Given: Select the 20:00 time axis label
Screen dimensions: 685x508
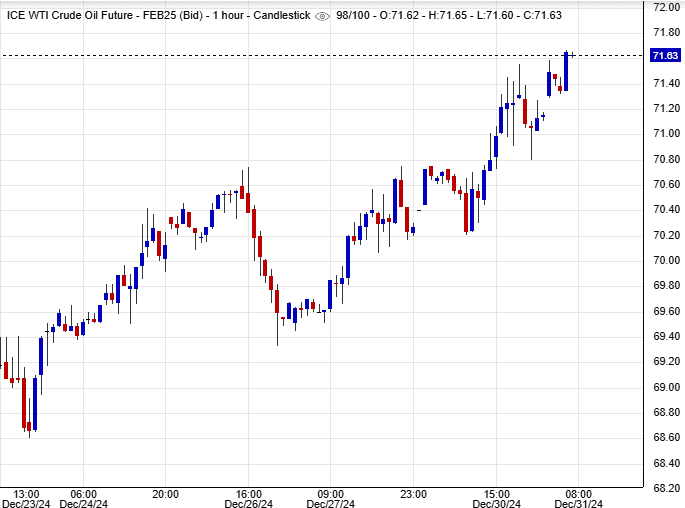Looking at the screenshot, I should point(166,494).
